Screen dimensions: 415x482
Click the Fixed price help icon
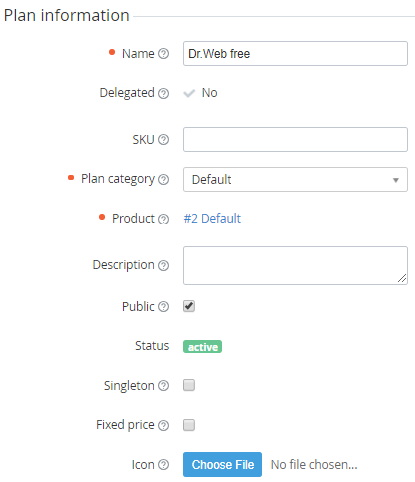point(163,425)
